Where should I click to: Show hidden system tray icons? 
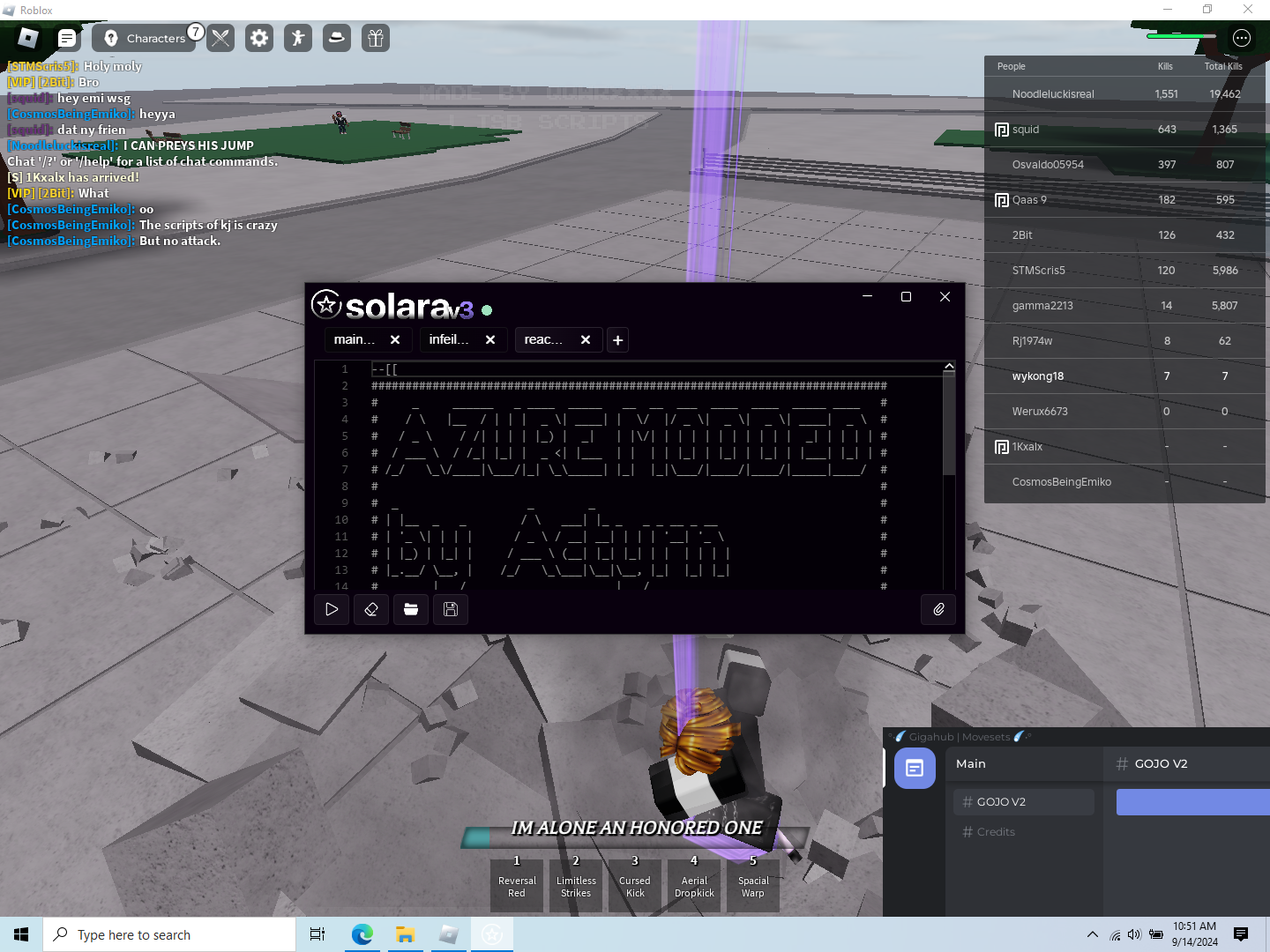tap(1093, 934)
